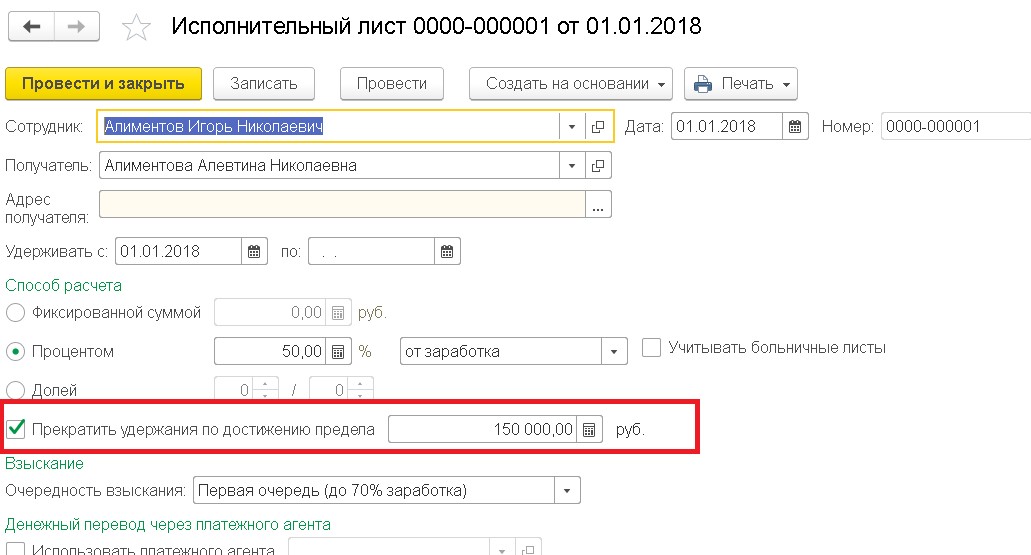Click the document title Исполнительный лист

click(x=437, y=26)
